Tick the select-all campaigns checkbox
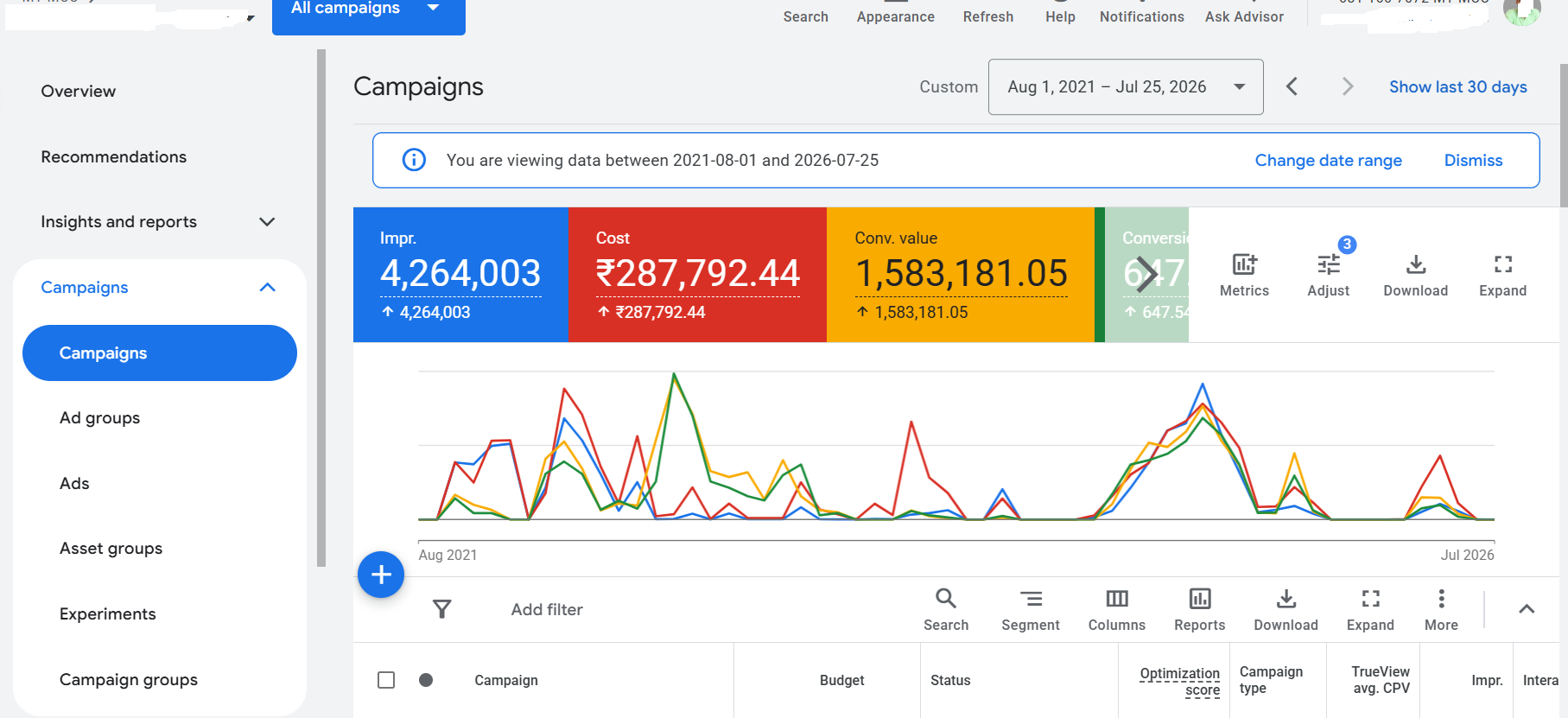This screenshot has width=1568, height=718. pos(386,680)
